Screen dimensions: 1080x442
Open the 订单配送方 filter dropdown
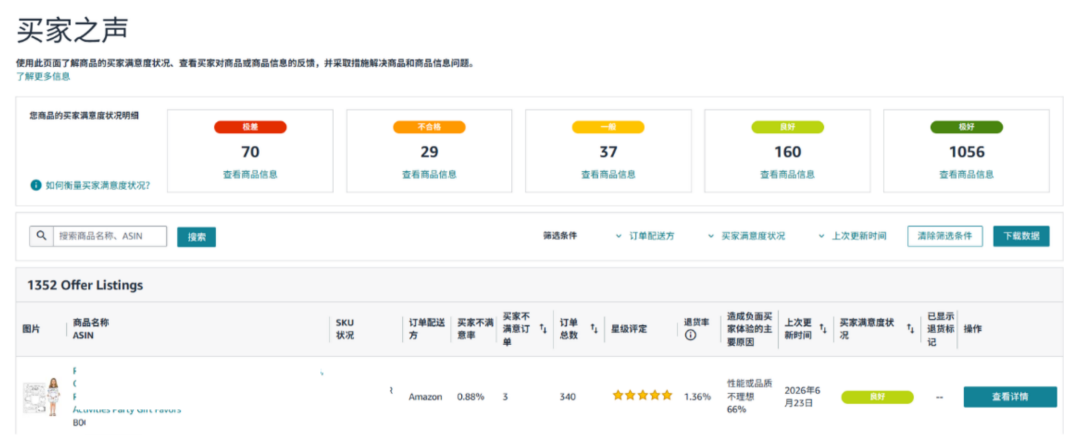click(645, 236)
